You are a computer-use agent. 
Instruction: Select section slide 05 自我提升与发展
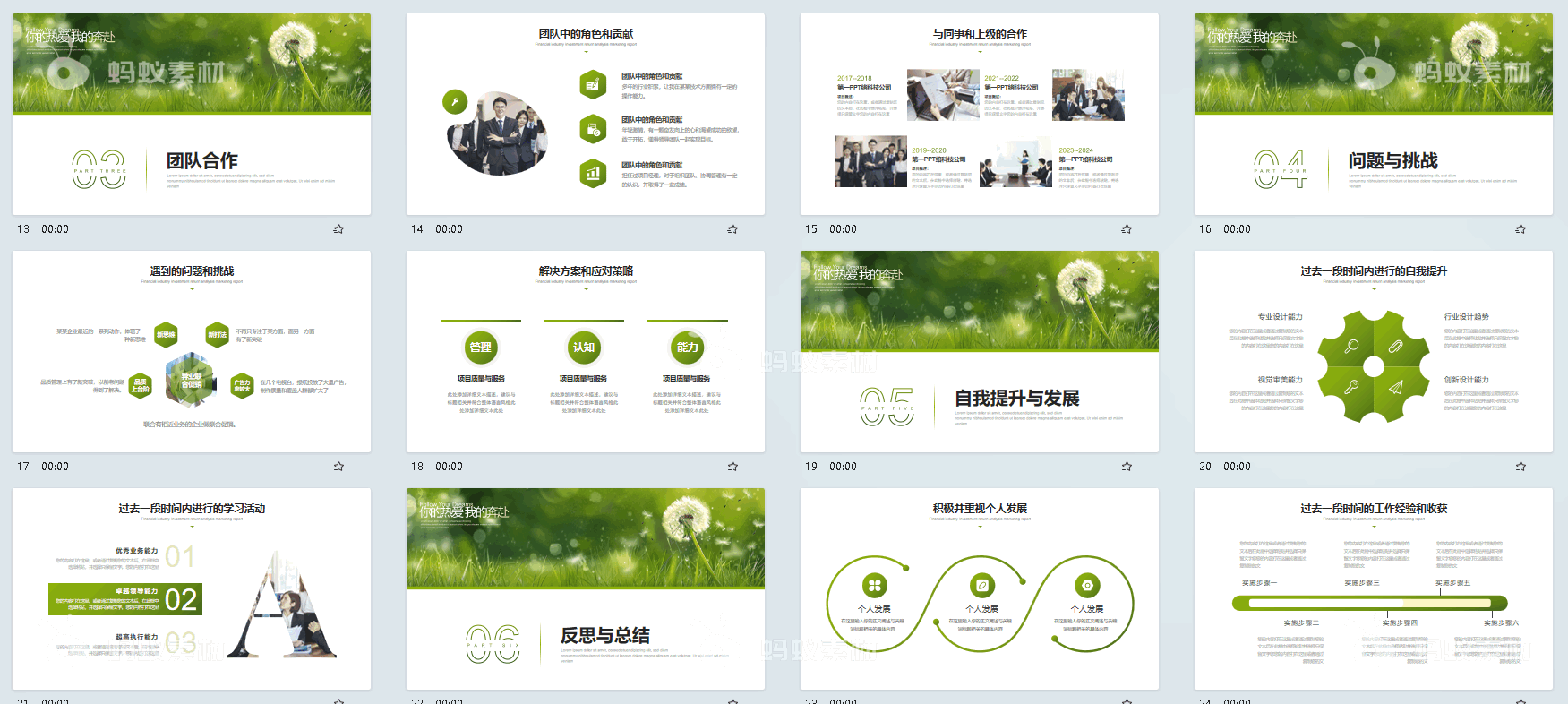980,351
